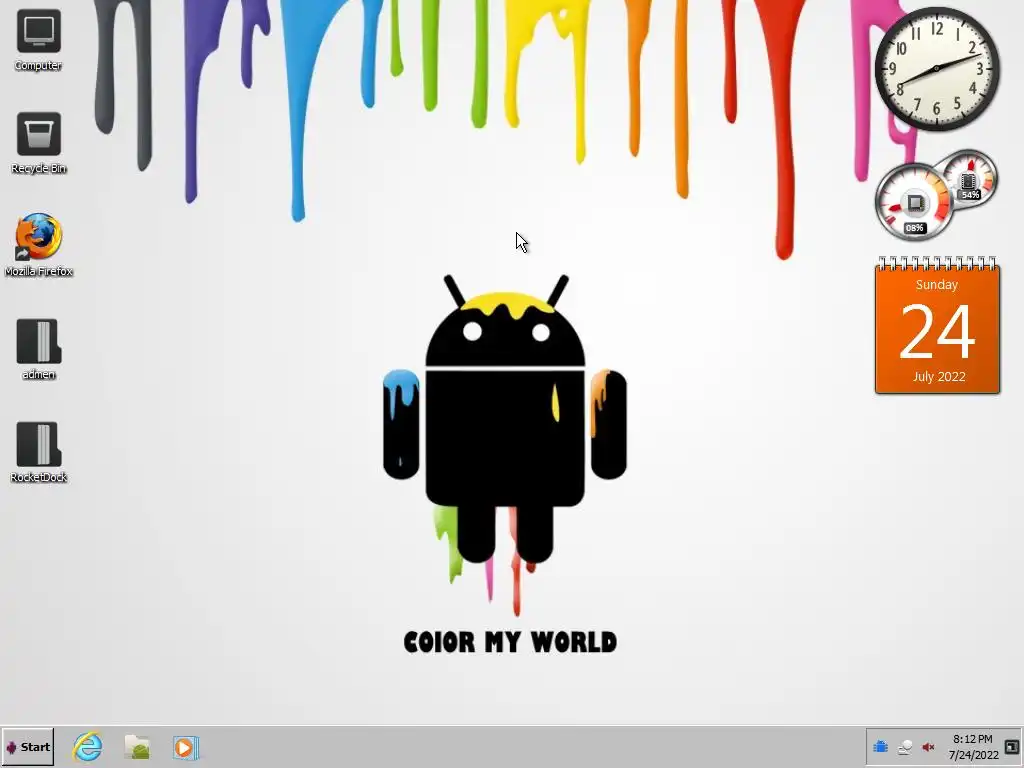Click the 'July 2022' text on the calendar
The image size is (1024, 768).
[939, 377]
